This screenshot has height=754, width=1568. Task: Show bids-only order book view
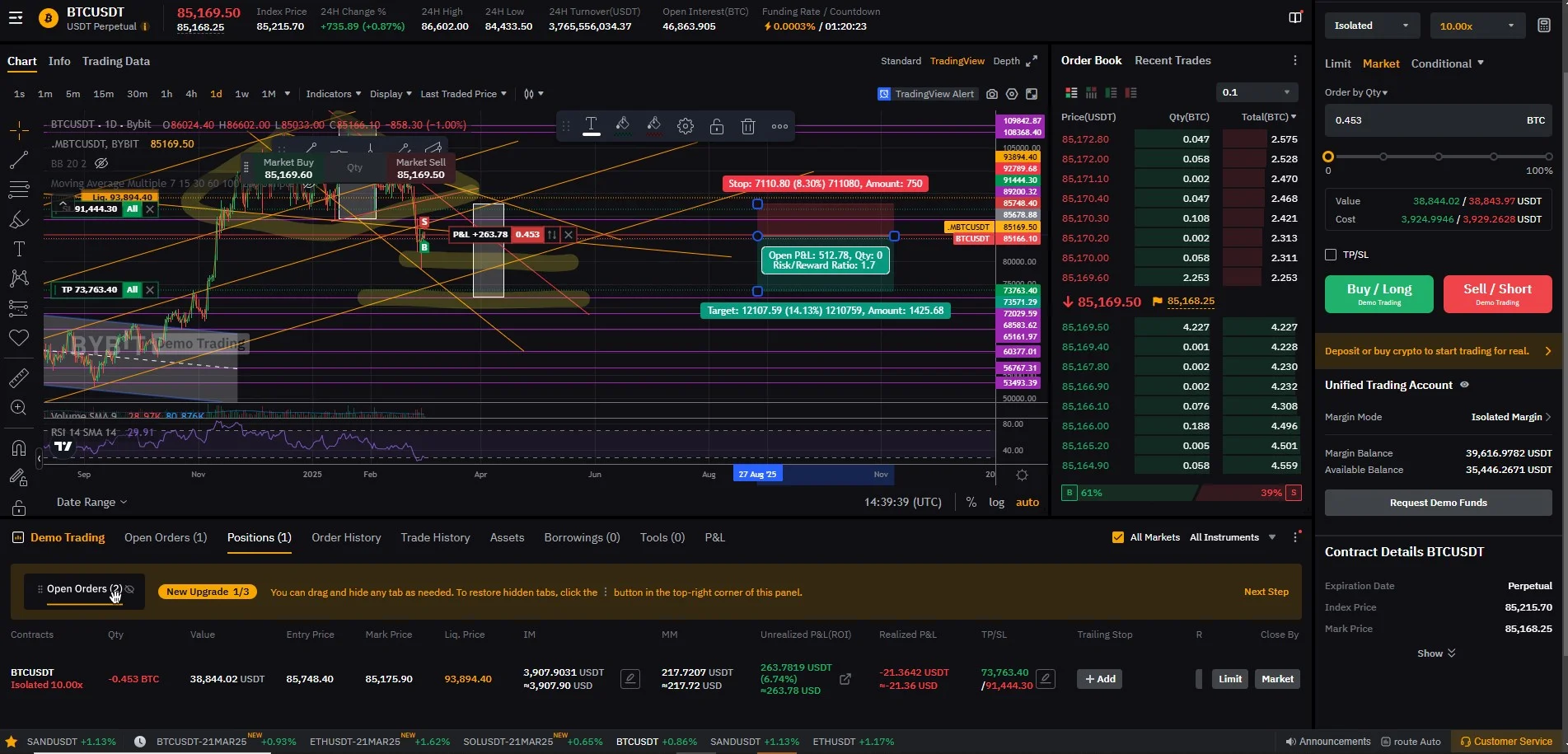pyautogui.click(x=1111, y=93)
